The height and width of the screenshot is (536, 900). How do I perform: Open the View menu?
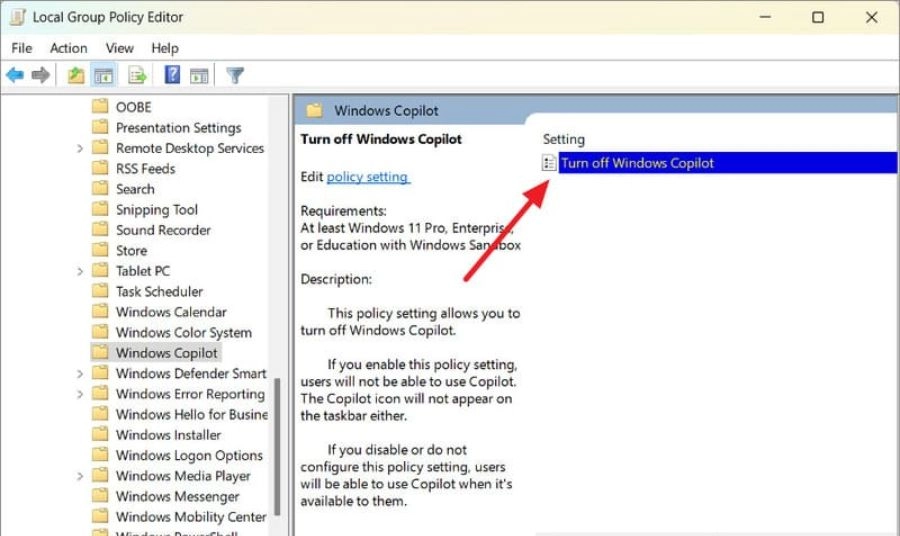coord(119,48)
